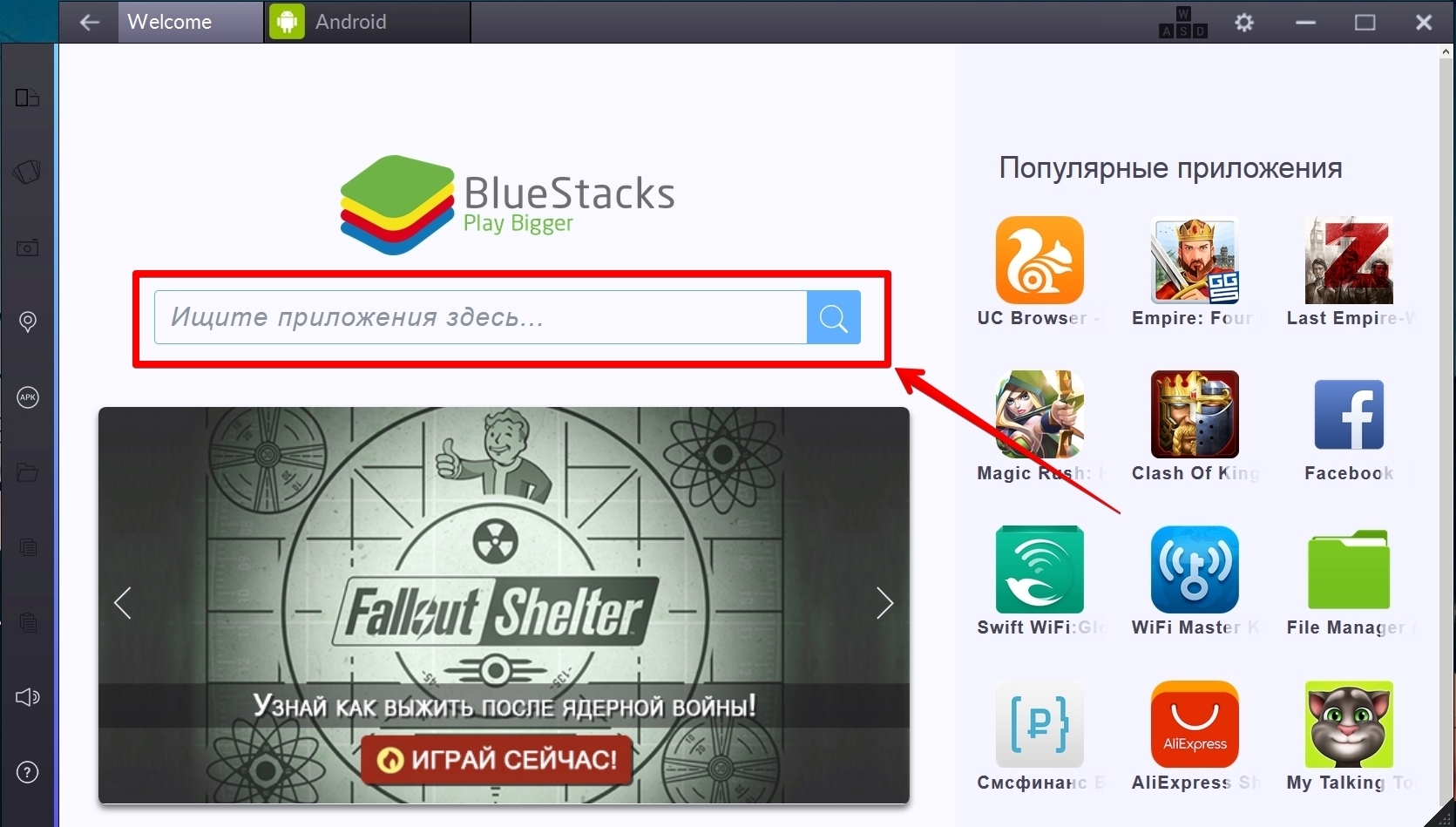Show previous banner with left arrow
This screenshot has width=1456, height=827.
pos(123,603)
